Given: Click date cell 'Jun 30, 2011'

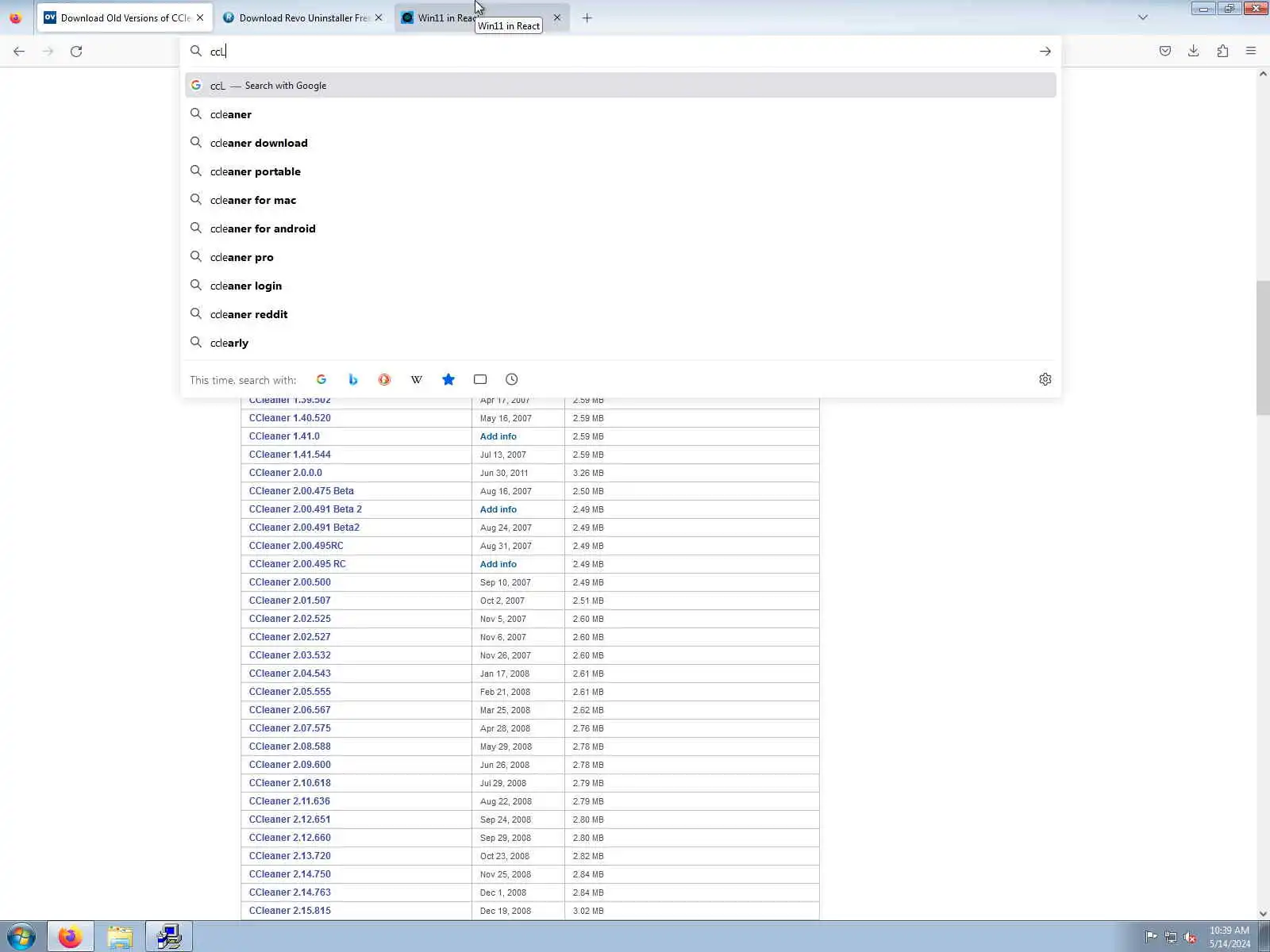Looking at the screenshot, I should [x=504, y=473].
